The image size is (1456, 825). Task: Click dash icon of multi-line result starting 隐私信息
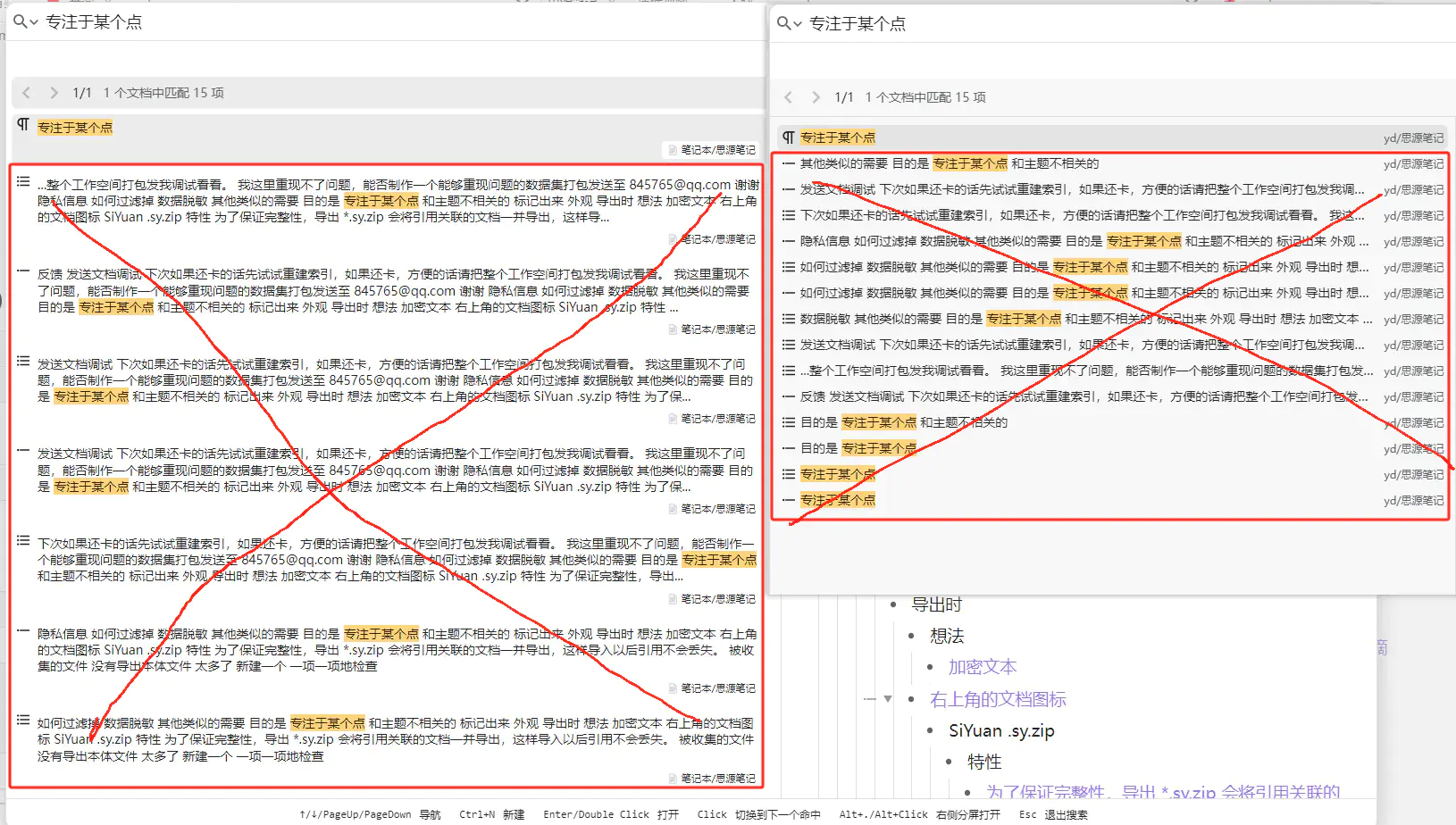point(23,630)
